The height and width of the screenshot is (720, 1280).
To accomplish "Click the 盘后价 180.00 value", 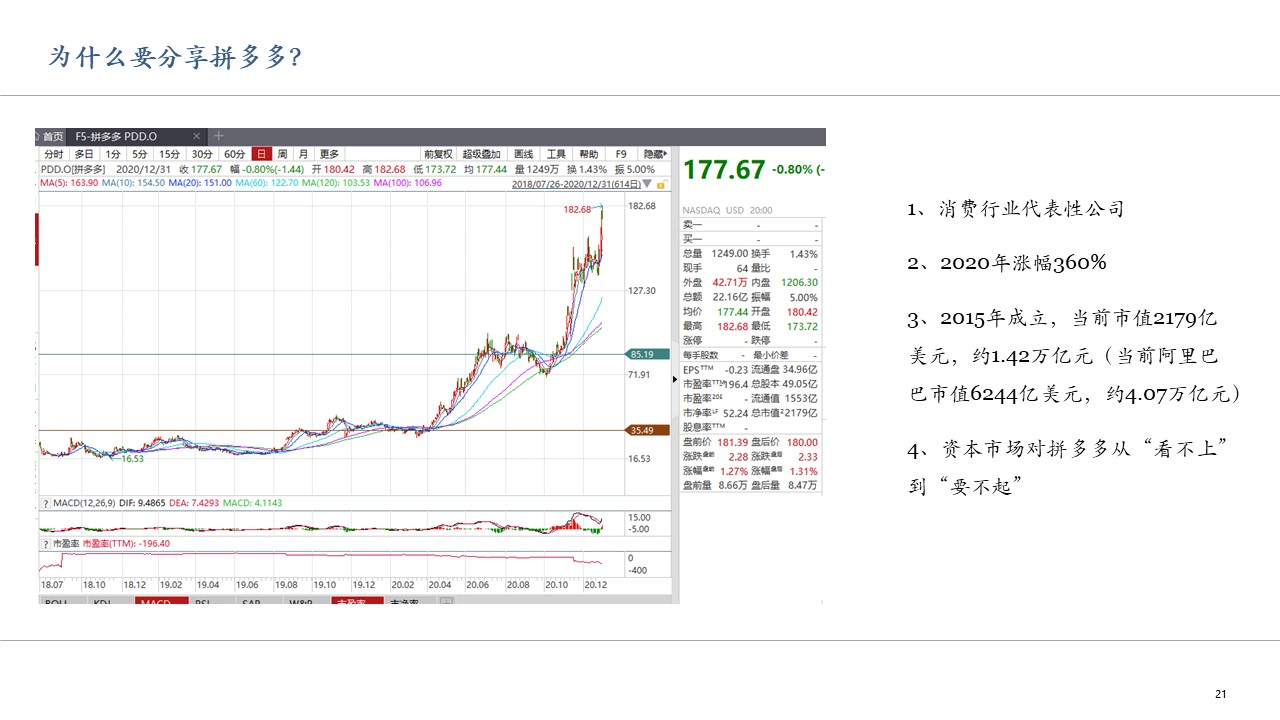I will coord(802,442).
